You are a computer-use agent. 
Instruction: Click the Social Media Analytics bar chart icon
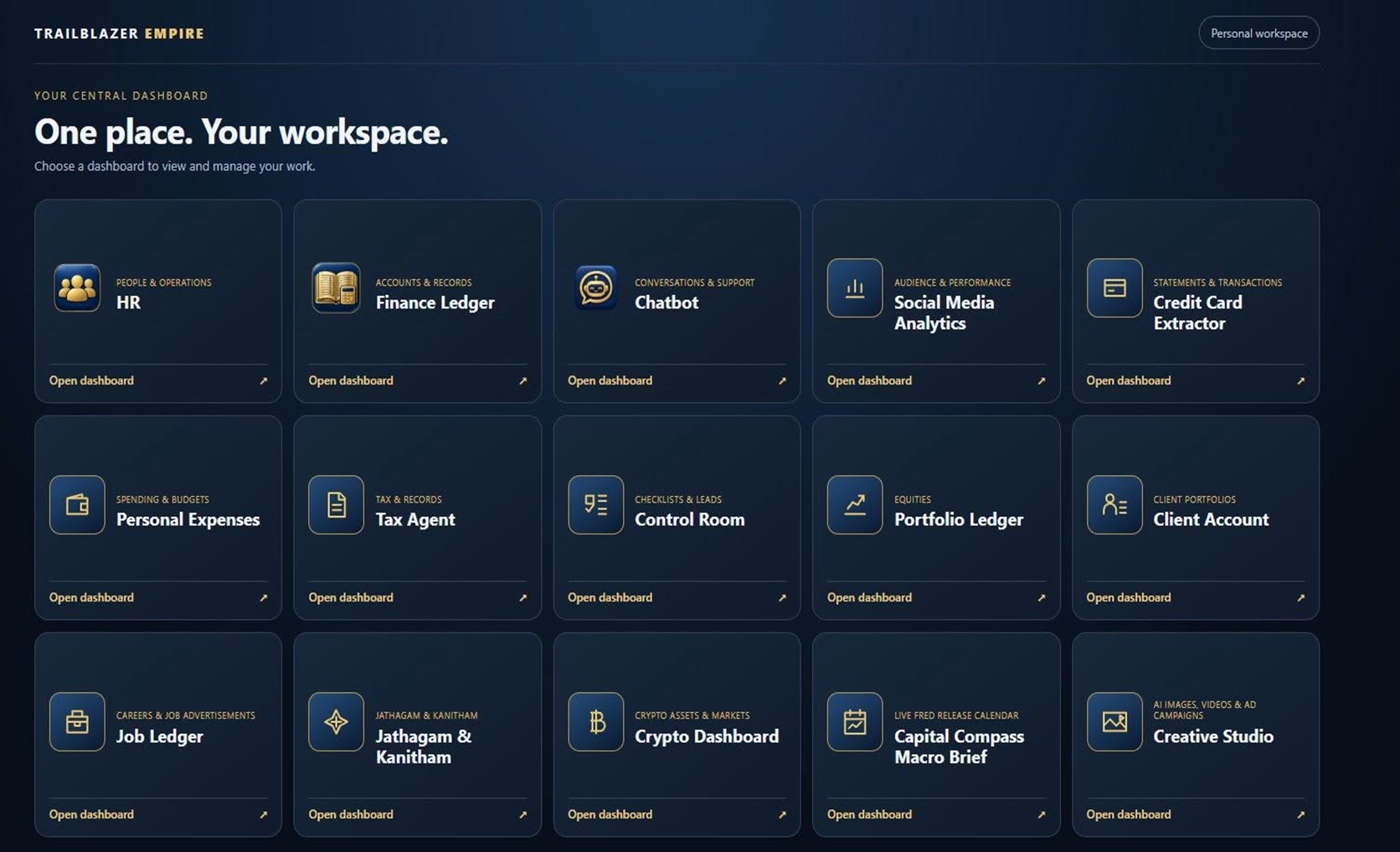[855, 287]
